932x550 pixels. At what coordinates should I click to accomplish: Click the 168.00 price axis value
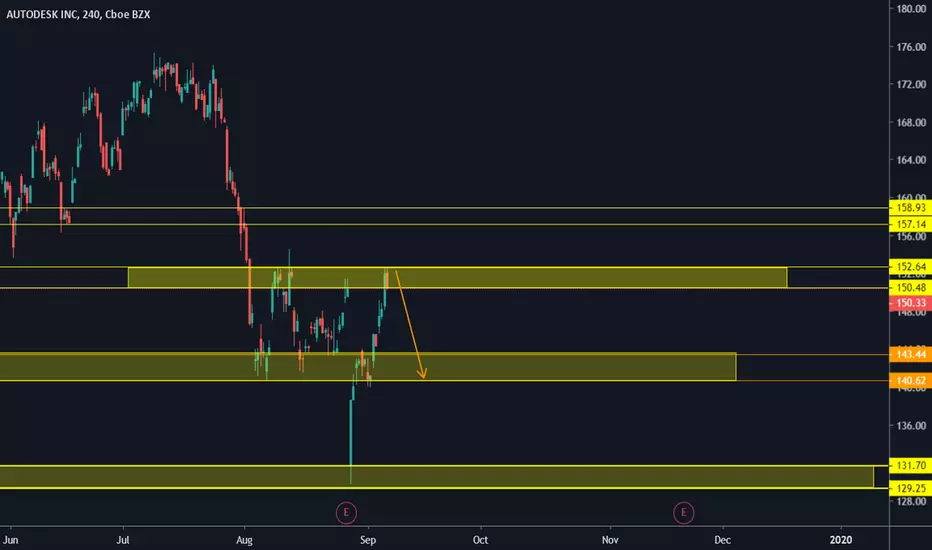911,122
